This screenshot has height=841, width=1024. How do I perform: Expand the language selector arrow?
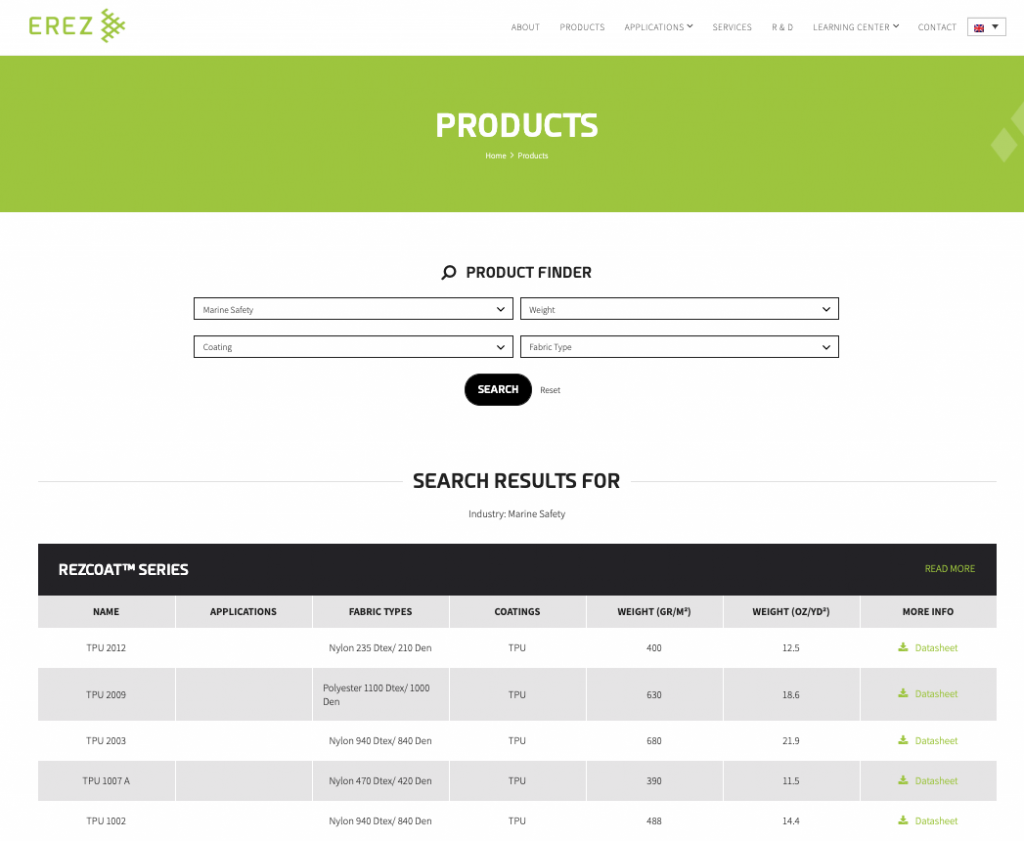click(x=995, y=27)
